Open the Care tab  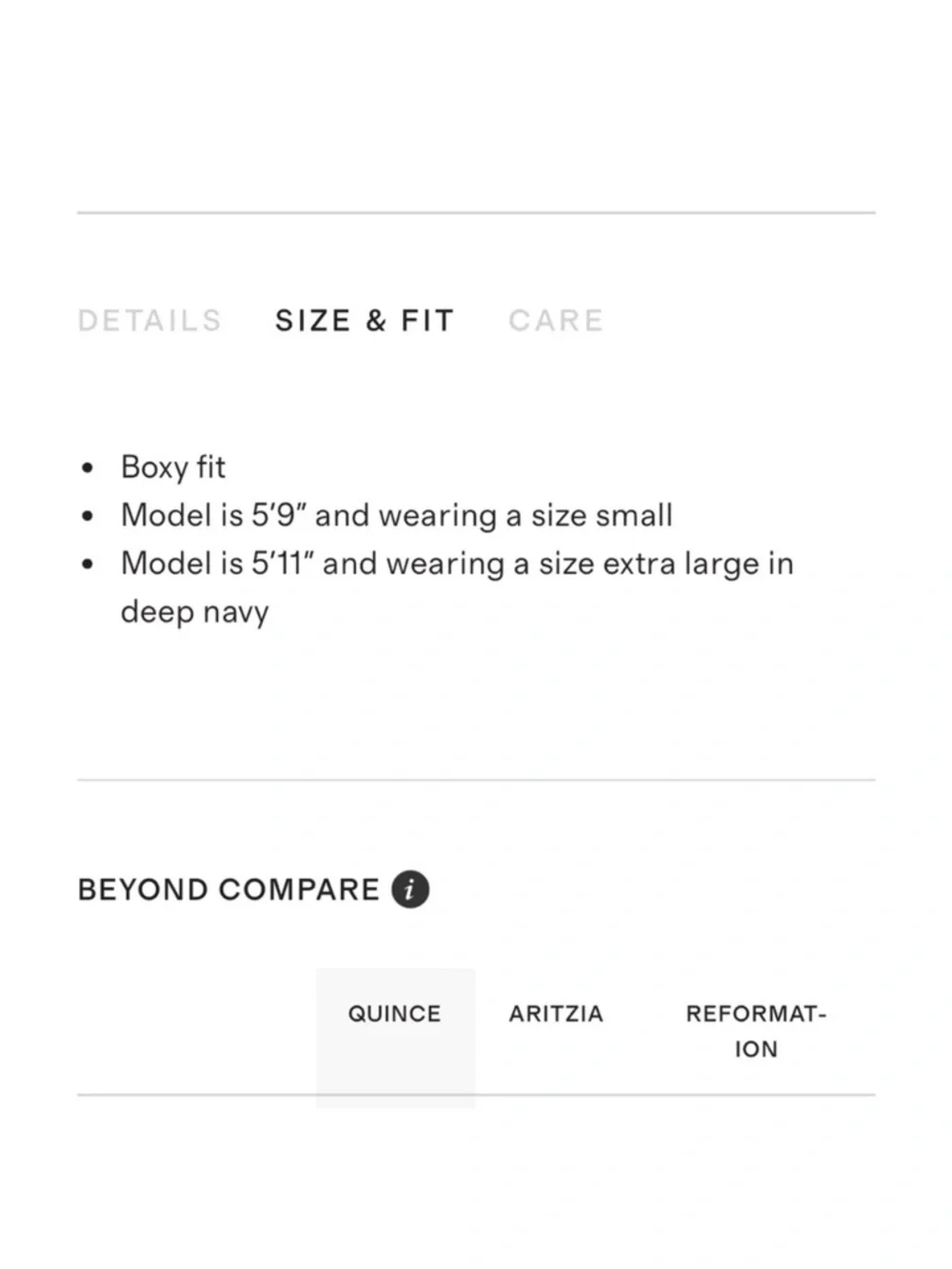pyautogui.click(x=556, y=321)
